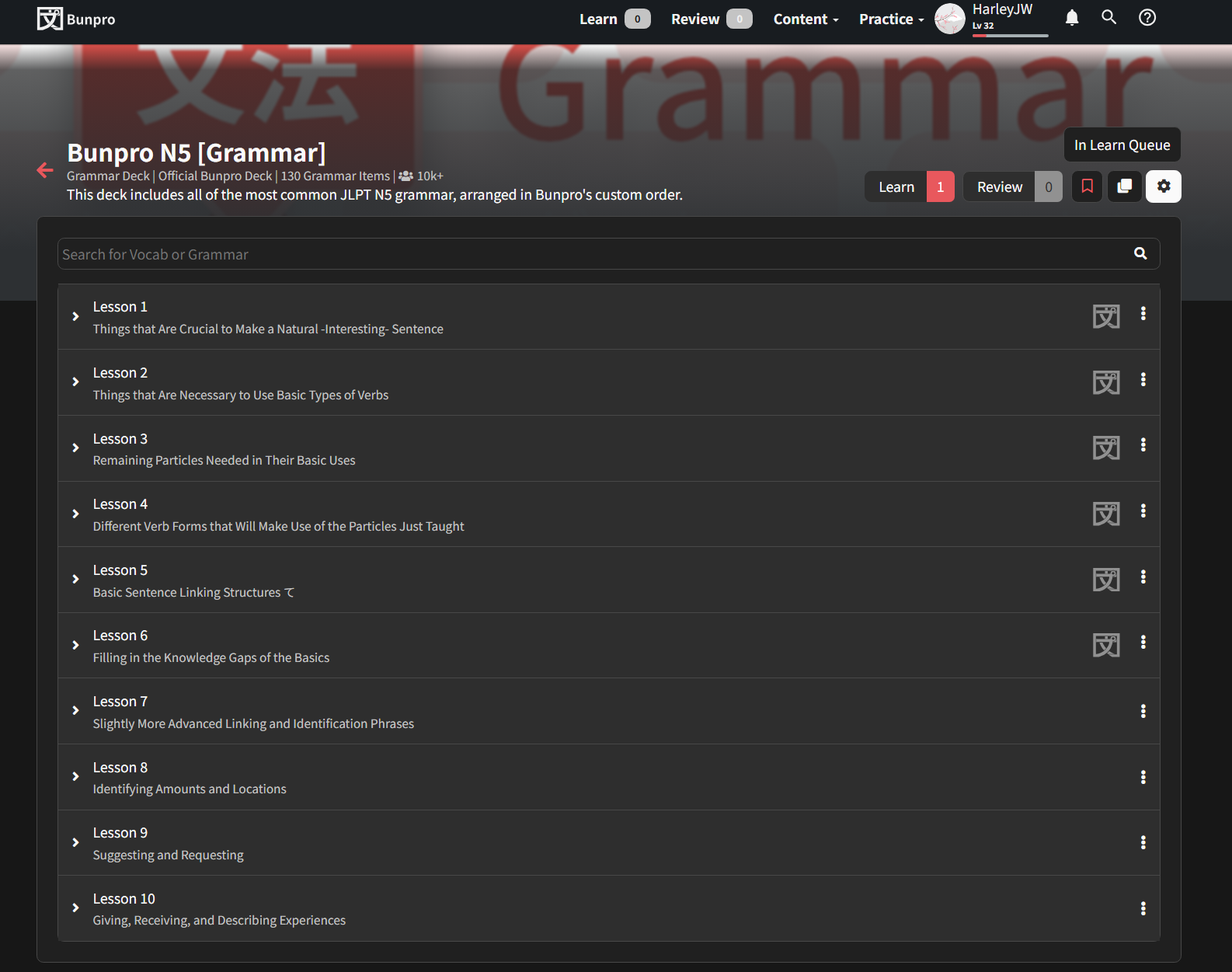The image size is (1232, 972).
Task: Open the Content dropdown menu
Action: pos(806,19)
